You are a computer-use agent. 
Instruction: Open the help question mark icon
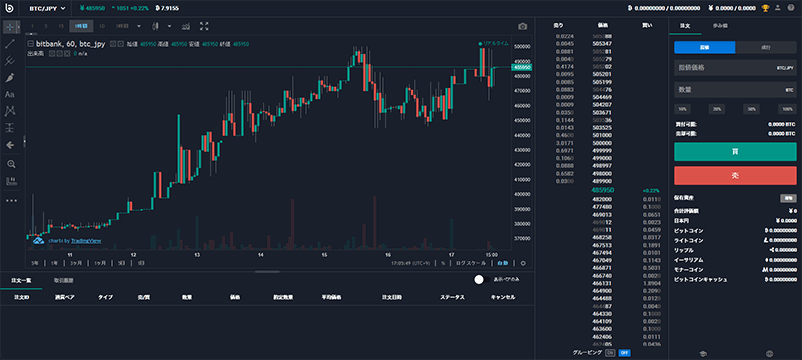tap(791, 8)
